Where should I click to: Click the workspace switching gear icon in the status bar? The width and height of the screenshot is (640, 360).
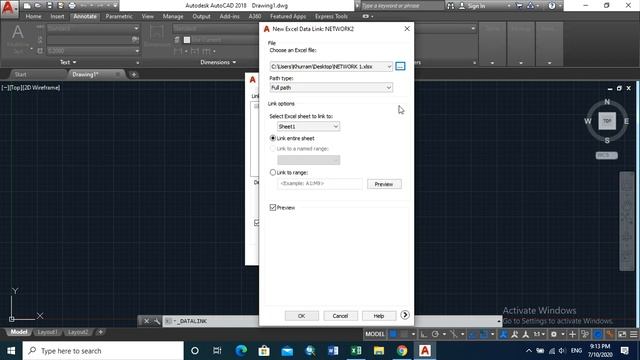pyautogui.click(x=553, y=334)
